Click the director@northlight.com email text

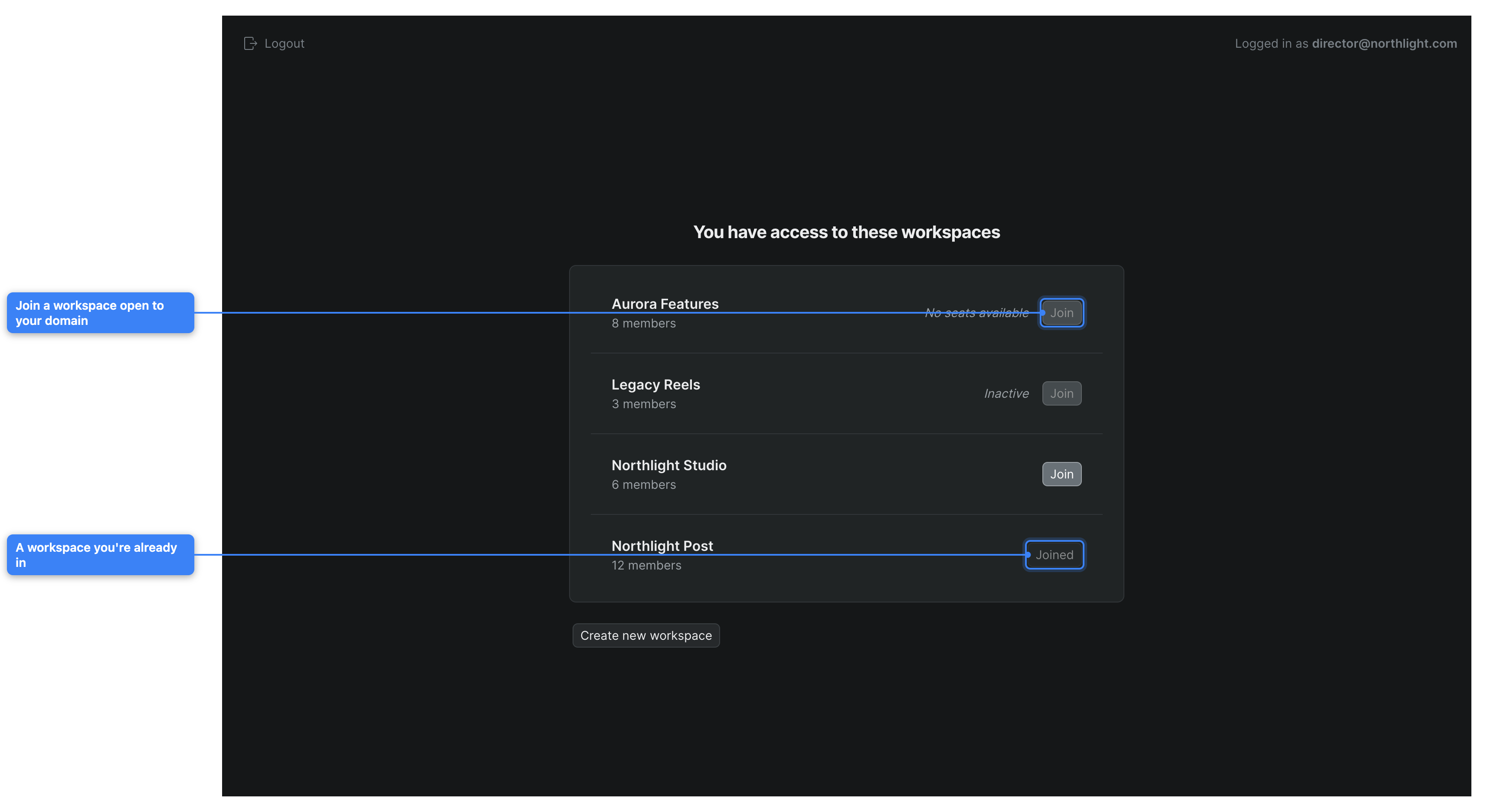pyautogui.click(x=1384, y=43)
